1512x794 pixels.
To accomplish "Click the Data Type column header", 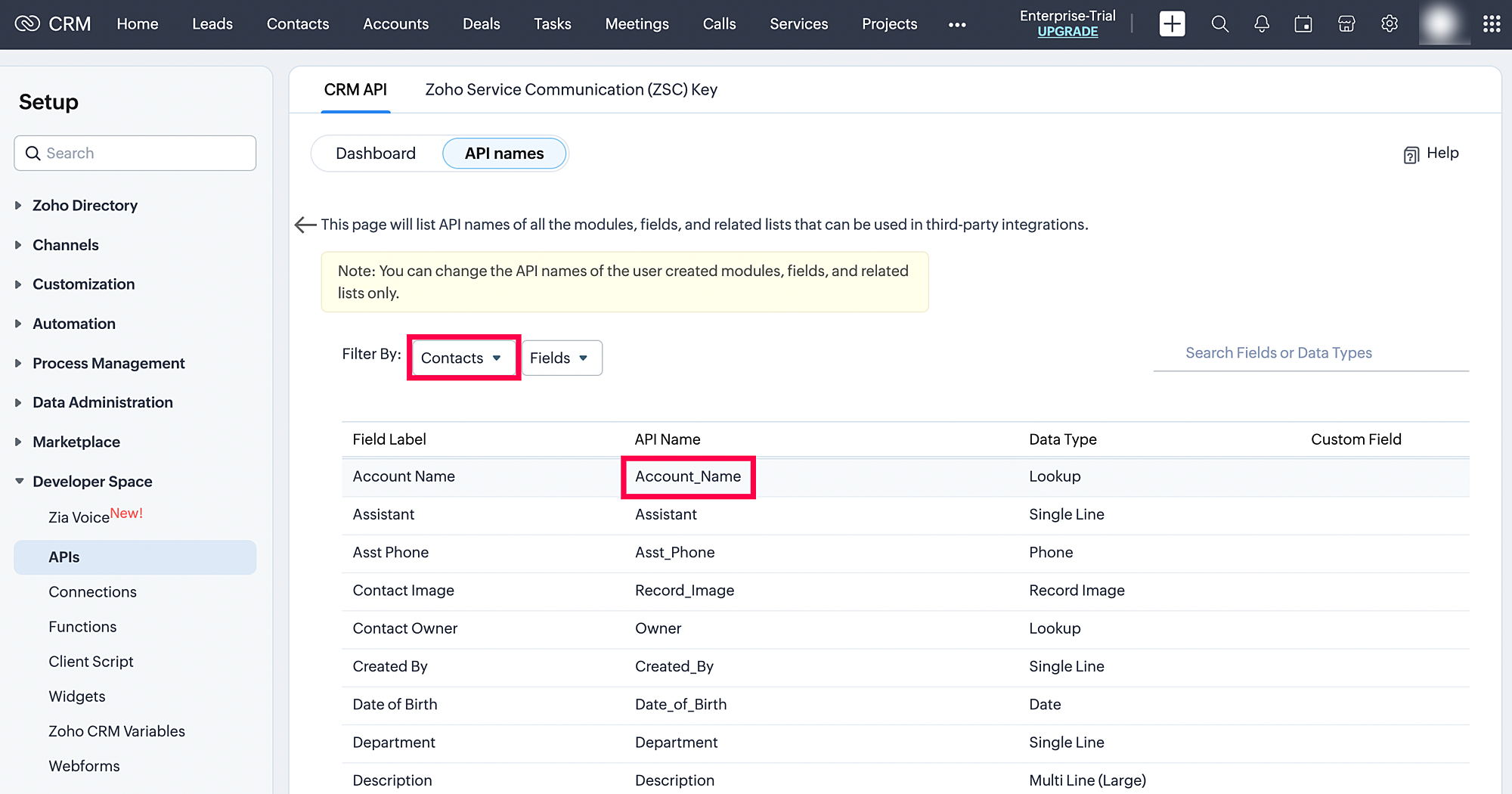I will point(1063,439).
